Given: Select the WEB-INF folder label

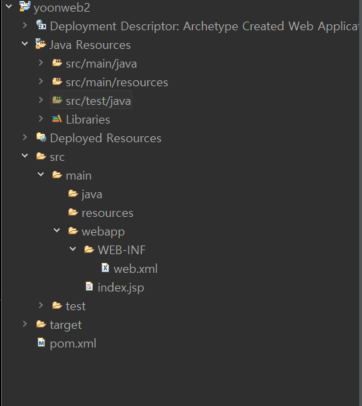Looking at the screenshot, I should [122, 250].
